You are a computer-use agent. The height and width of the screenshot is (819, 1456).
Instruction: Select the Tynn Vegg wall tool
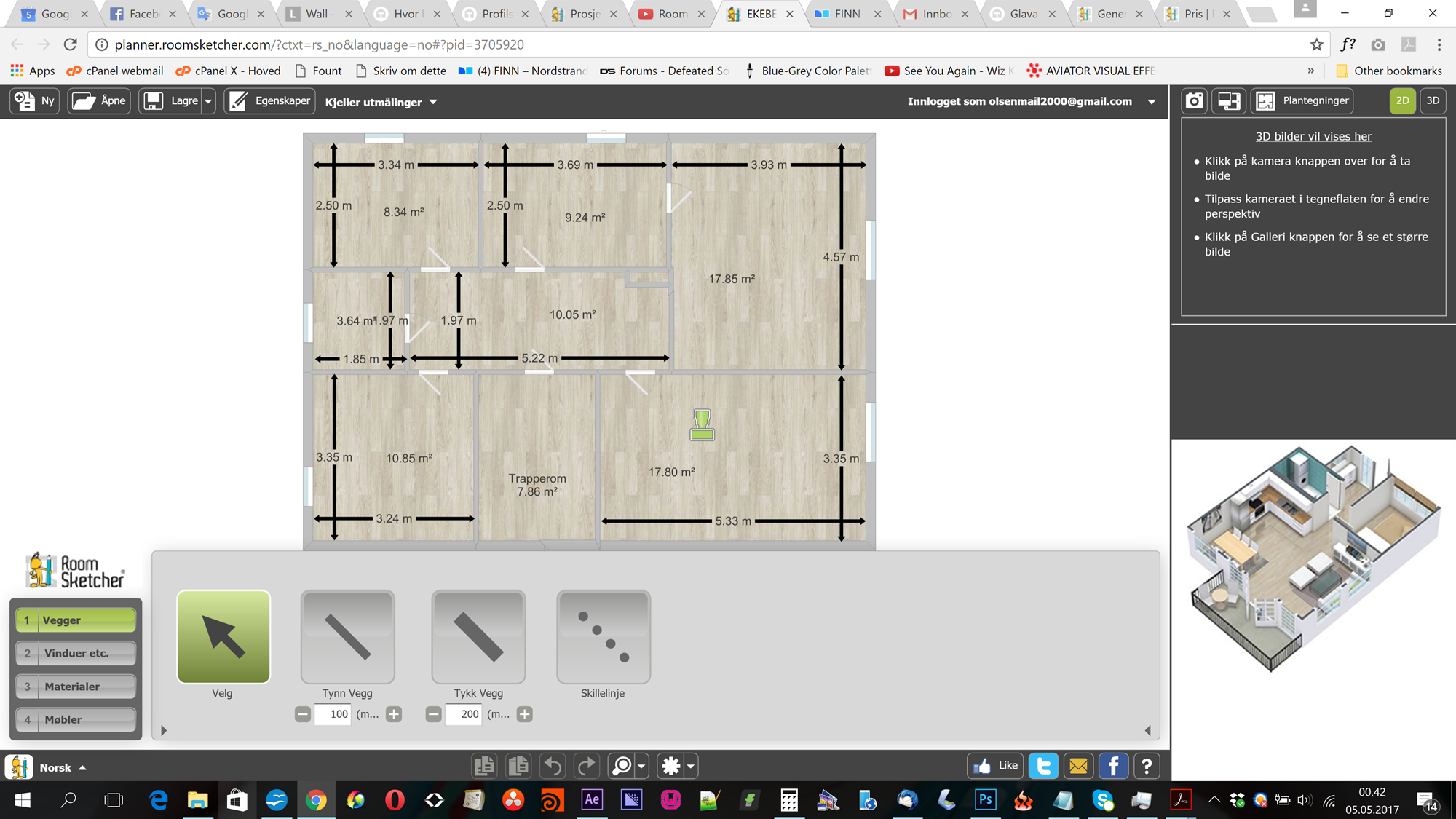point(348,637)
